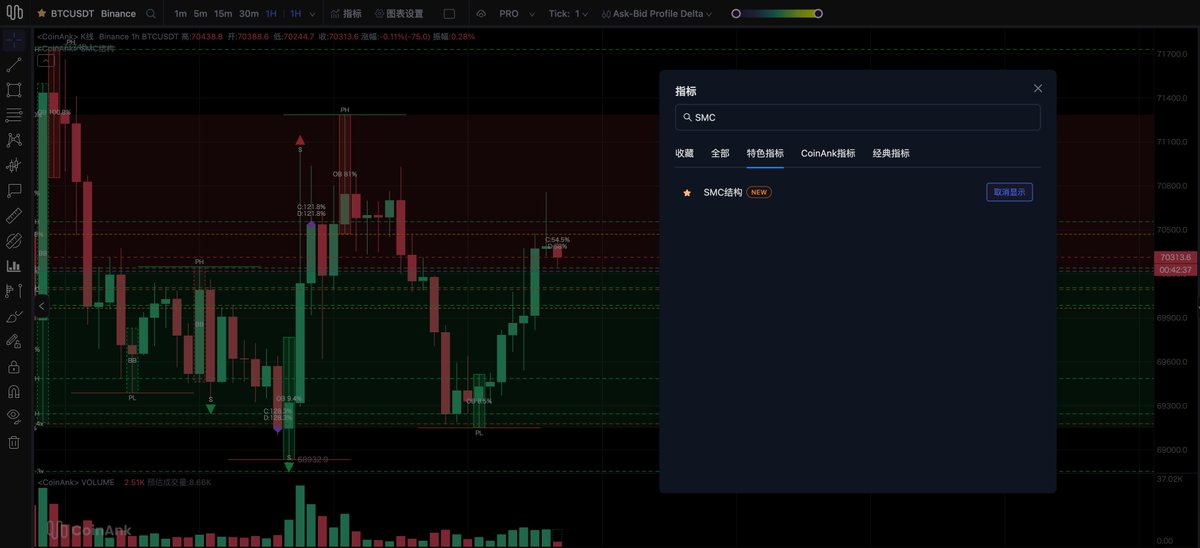This screenshot has height=548, width=1200.
Task: Click 取消显示 button for SMC结构
Action: pyautogui.click(x=1009, y=192)
